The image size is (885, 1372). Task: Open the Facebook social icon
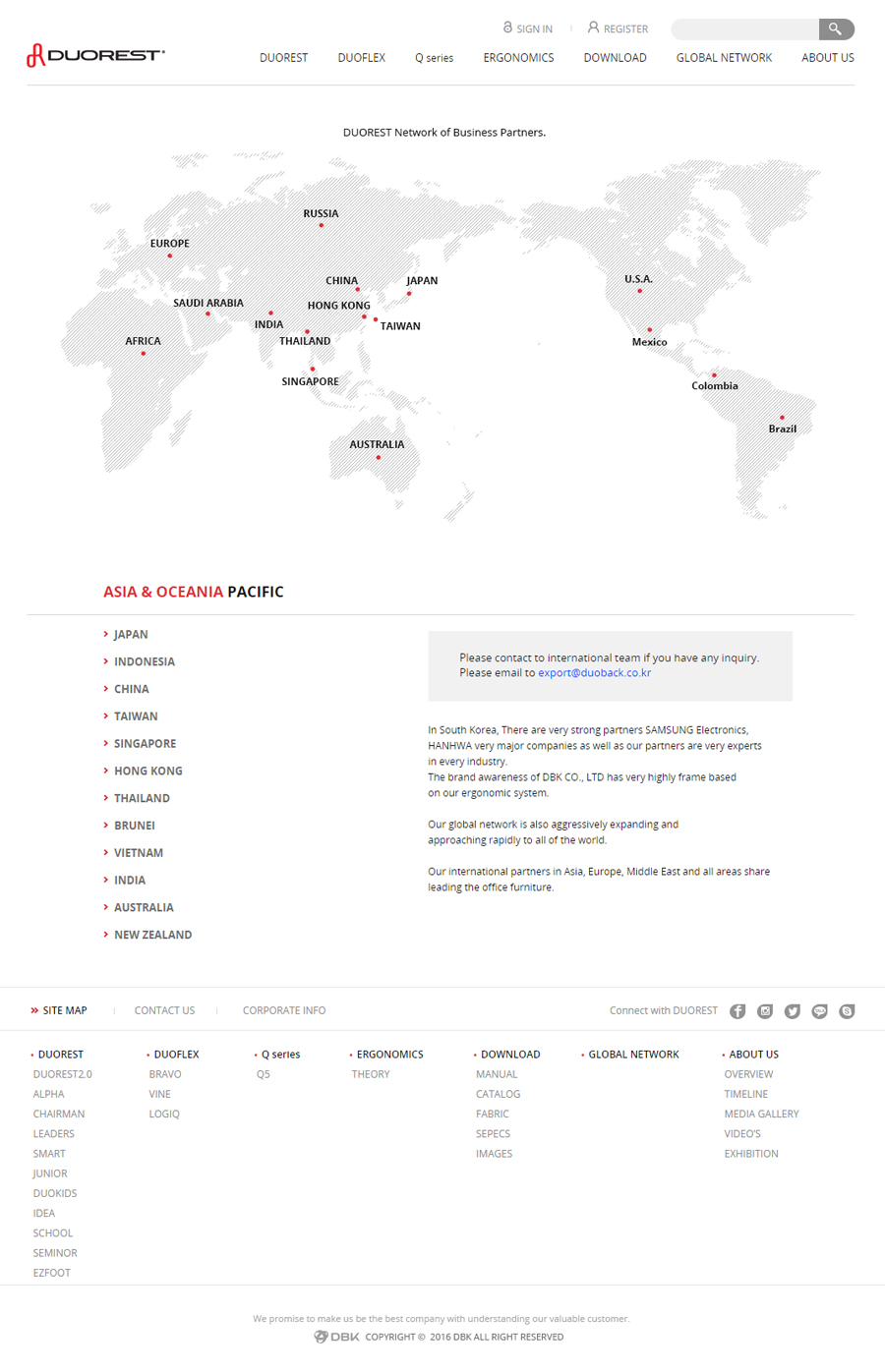click(x=737, y=1011)
